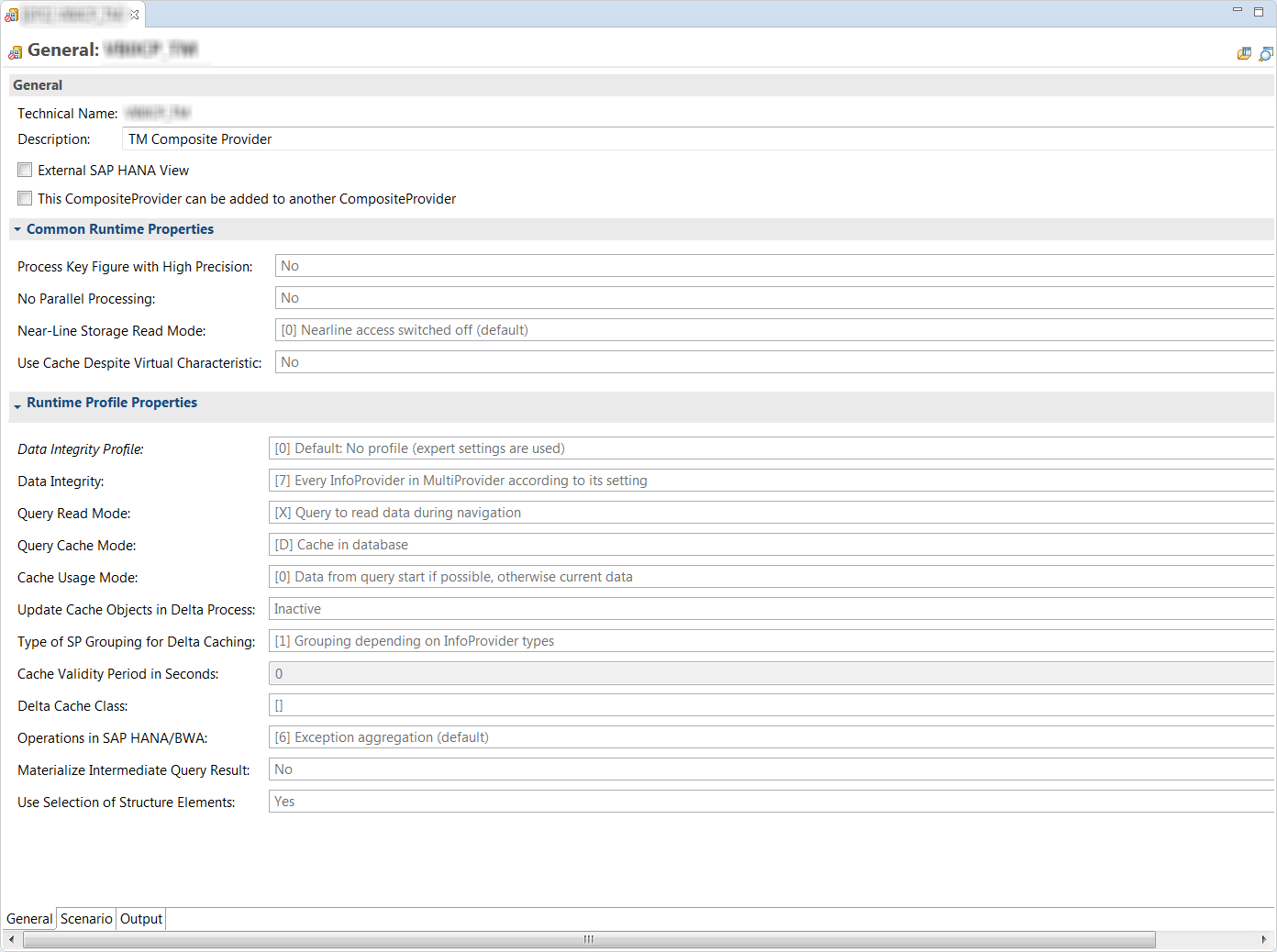
Task: Open the Use Selection of Structure Elements dropdown
Action: coord(771,801)
